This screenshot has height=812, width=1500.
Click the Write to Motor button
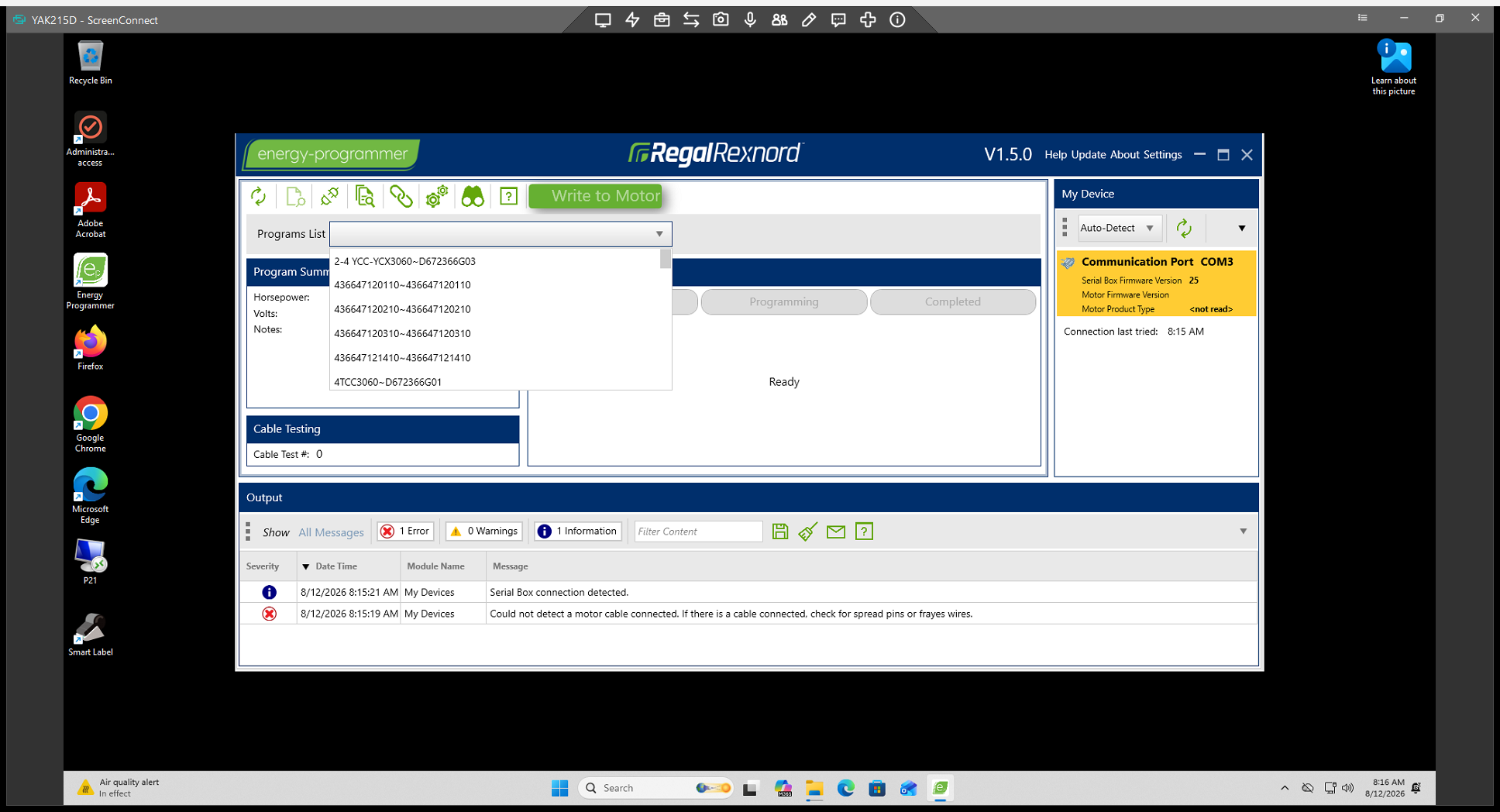coord(595,196)
